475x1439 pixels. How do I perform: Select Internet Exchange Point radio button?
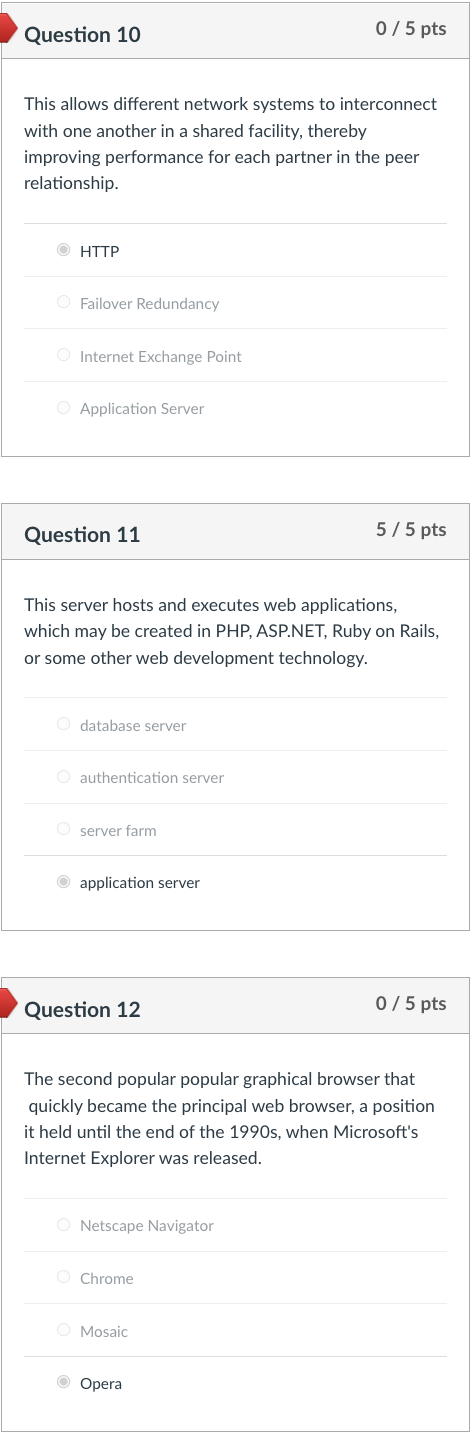[x=64, y=355]
